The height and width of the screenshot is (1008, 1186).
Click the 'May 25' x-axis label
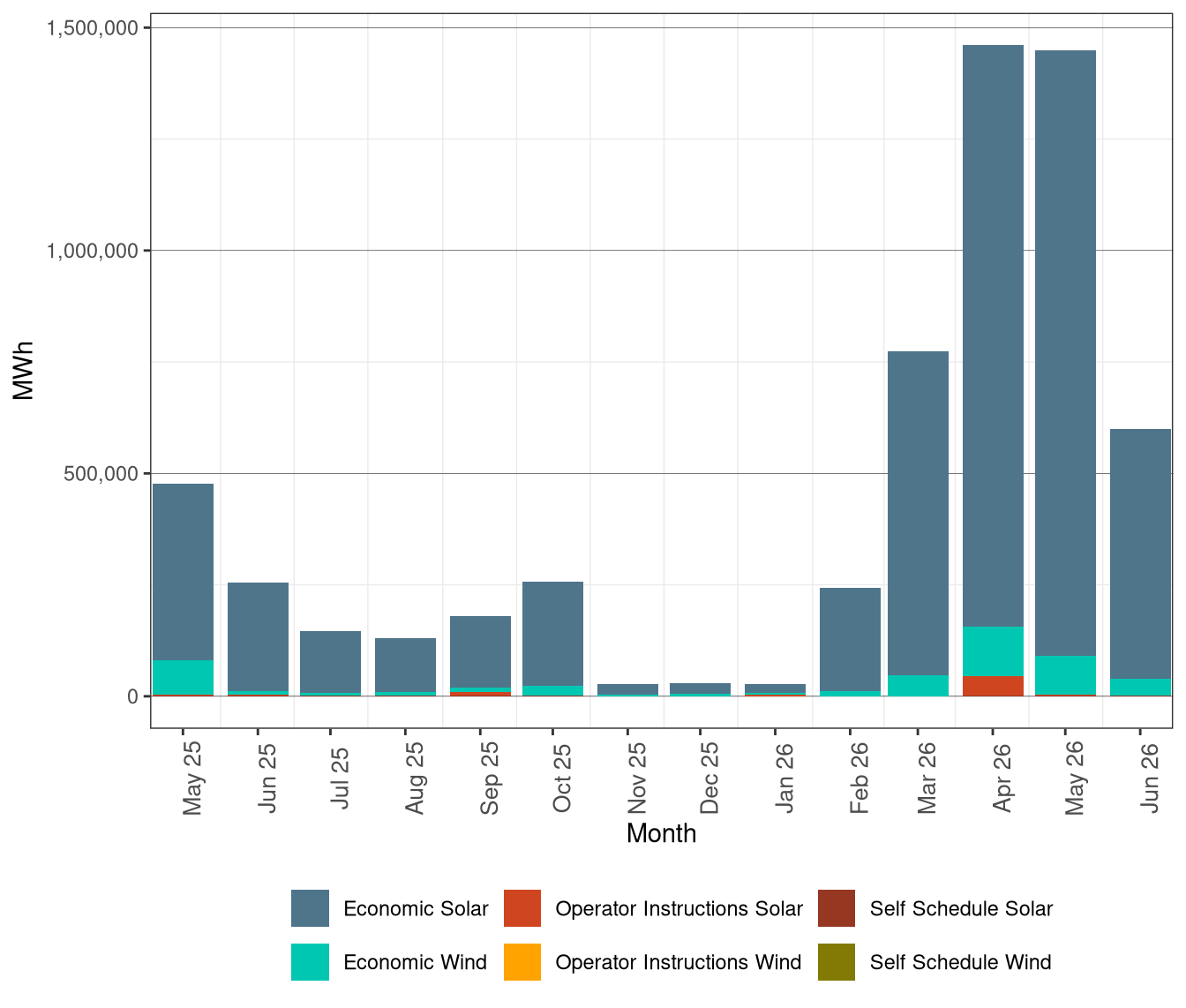(x=191, y=778)
